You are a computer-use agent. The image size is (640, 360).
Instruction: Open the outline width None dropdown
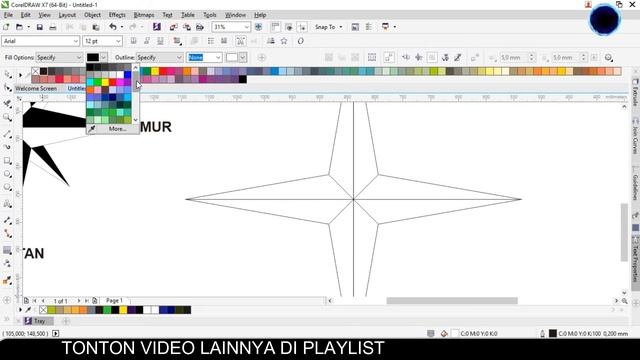(218, 58)
